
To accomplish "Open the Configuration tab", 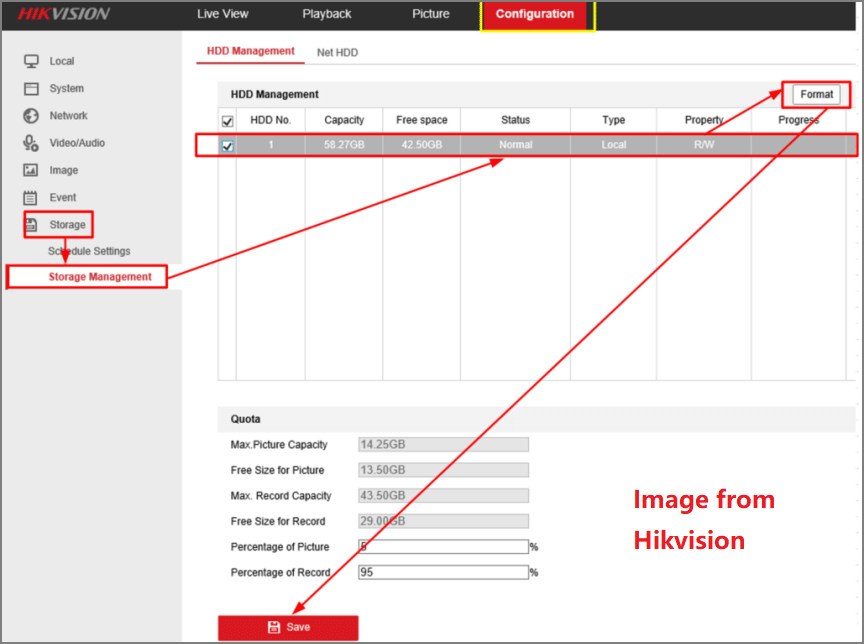I will pyautogui.click(x=534, y=14).
